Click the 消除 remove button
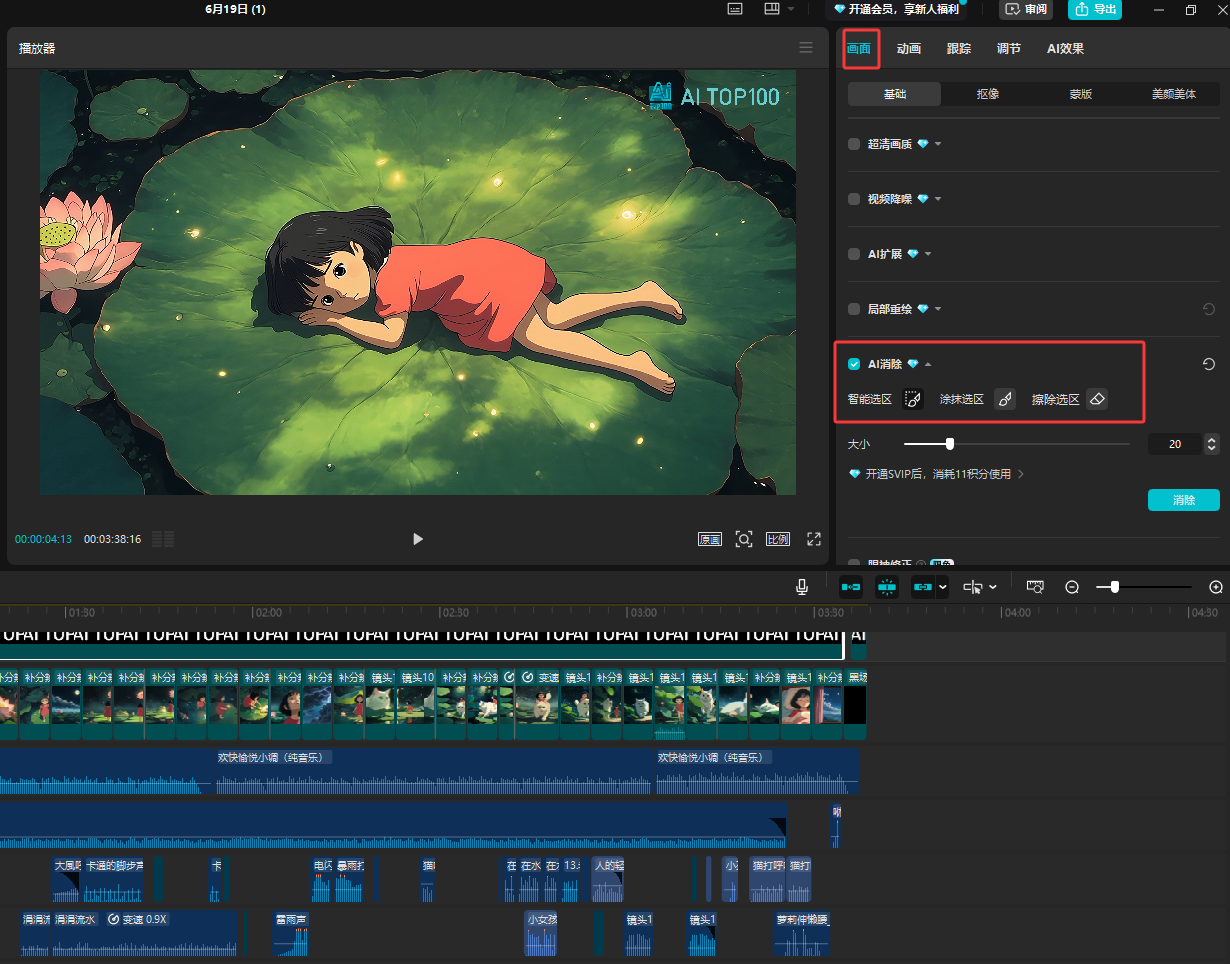The height and width of the screenshot is (964, 1230). 1184,500
